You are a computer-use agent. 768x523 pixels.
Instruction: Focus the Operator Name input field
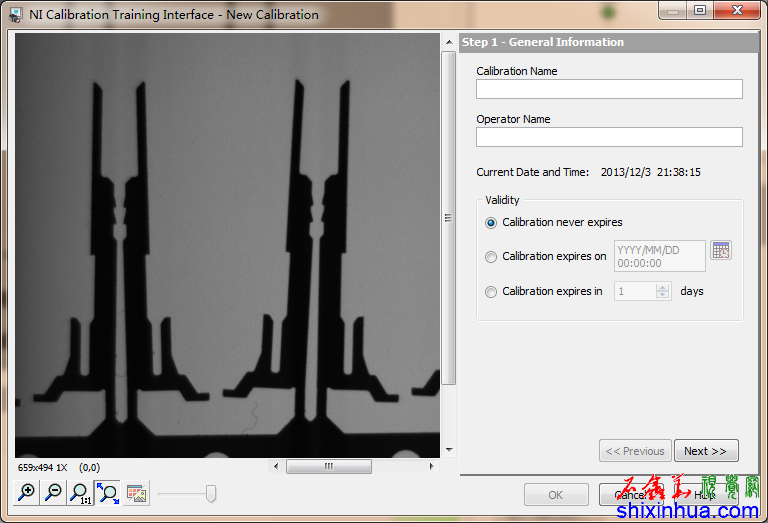609,137
